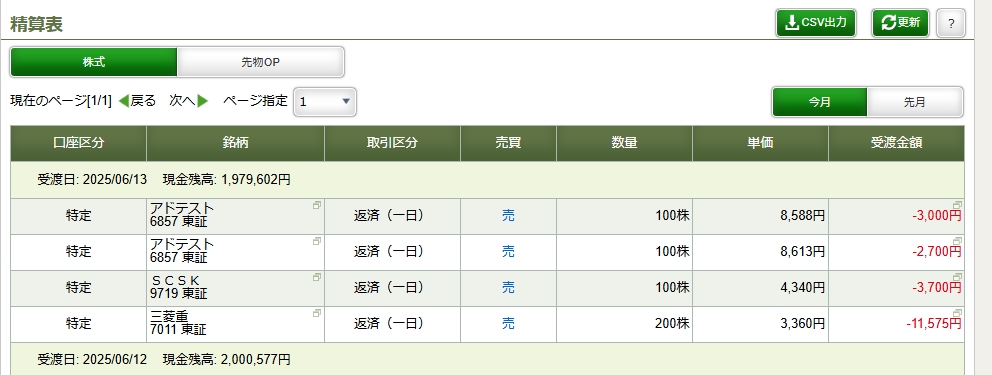
Task: Open popup icon for アドテスト 8,588円 row
Action: pos(316,206)
